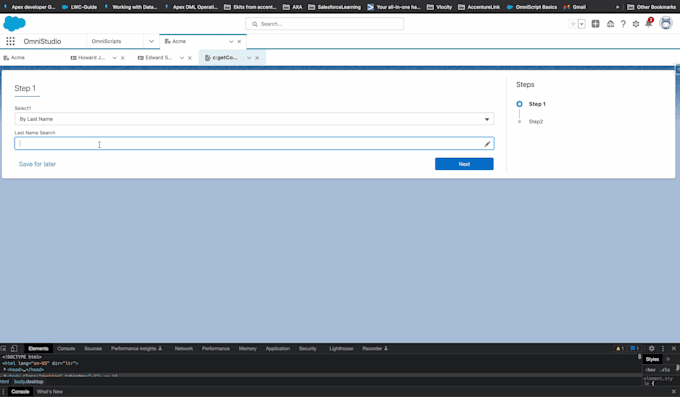Click the pencil icon in Last Name Search

tap(487, 144)
